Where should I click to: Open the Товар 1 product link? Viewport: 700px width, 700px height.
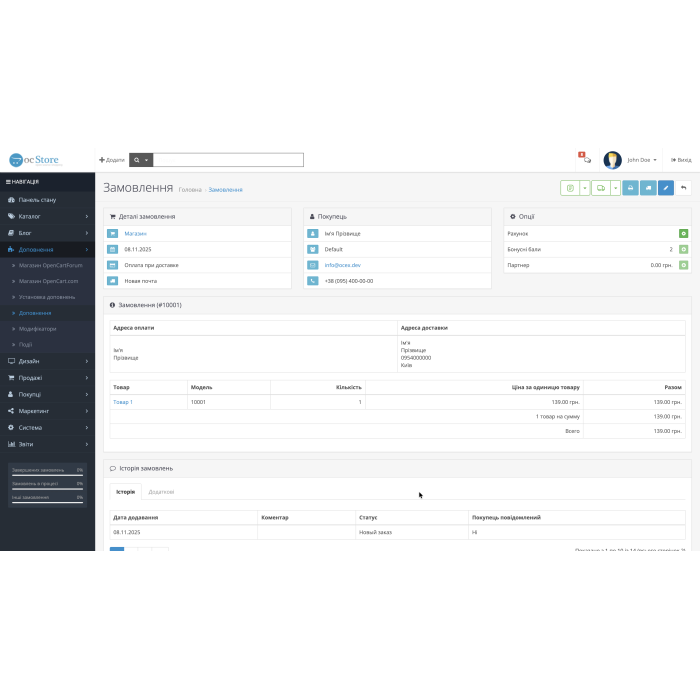point(123,402)
